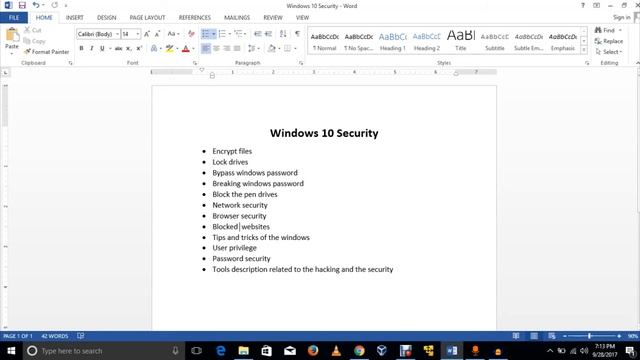The width and height of the screenshot is (640, 360).
Task: Open the Calibri (Body) font name dropdown
Action: [118, 34]
